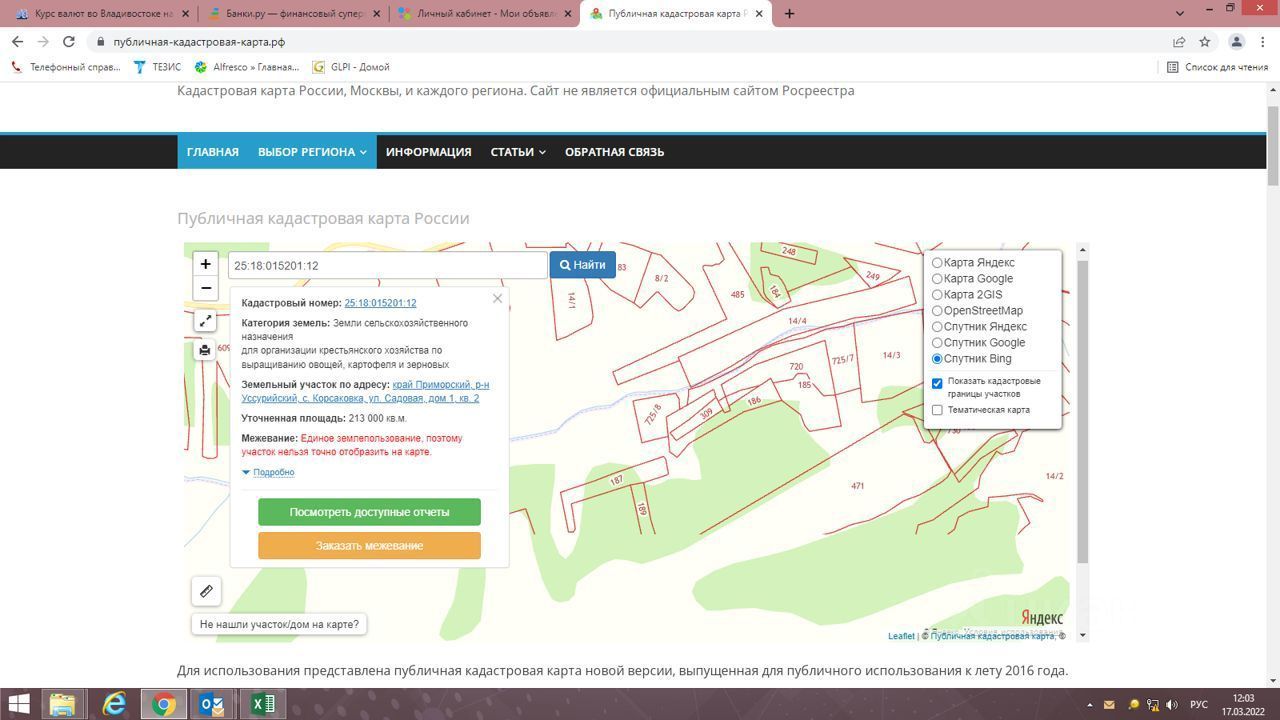Open cadastral number 25:18:015201:12 link
Viewport: 1280px width, 720px height.
pyautogui.click(x=380, y=303)
